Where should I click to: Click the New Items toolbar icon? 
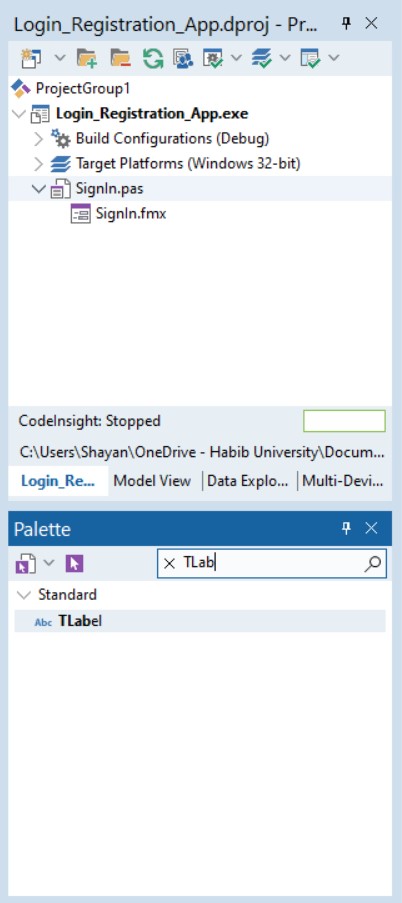(29, 58)
